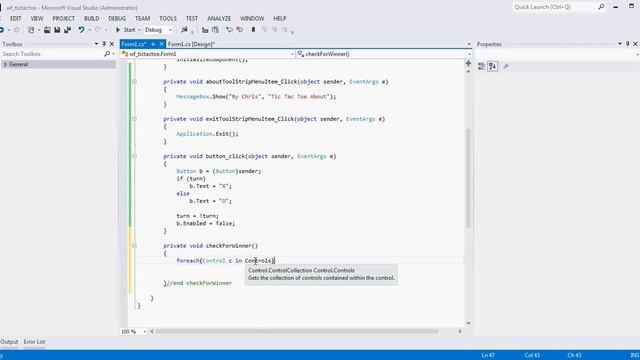Toggle auto-hide pin on the Toolbox panel

tap(104, 44)
